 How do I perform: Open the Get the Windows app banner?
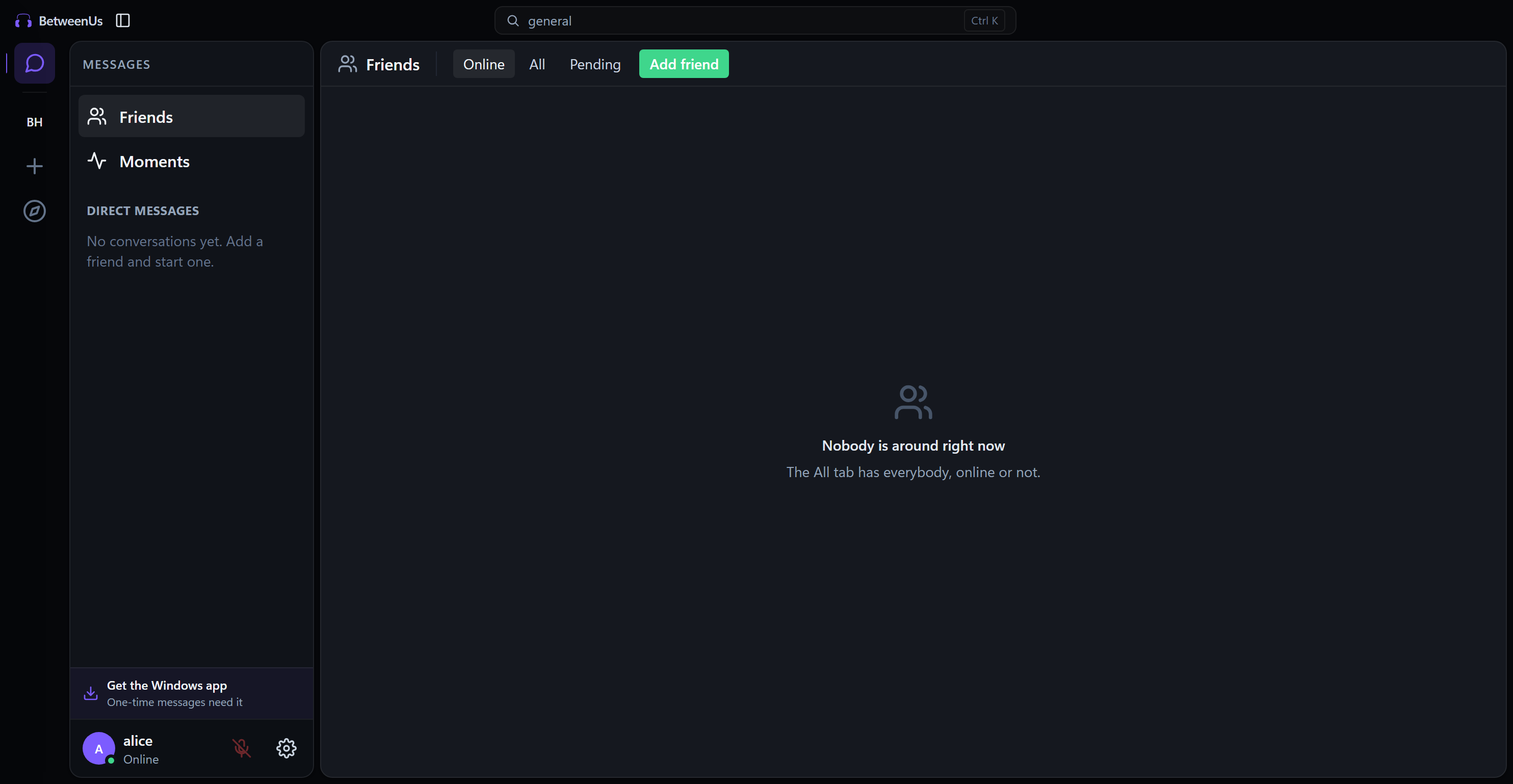point(192,693)
